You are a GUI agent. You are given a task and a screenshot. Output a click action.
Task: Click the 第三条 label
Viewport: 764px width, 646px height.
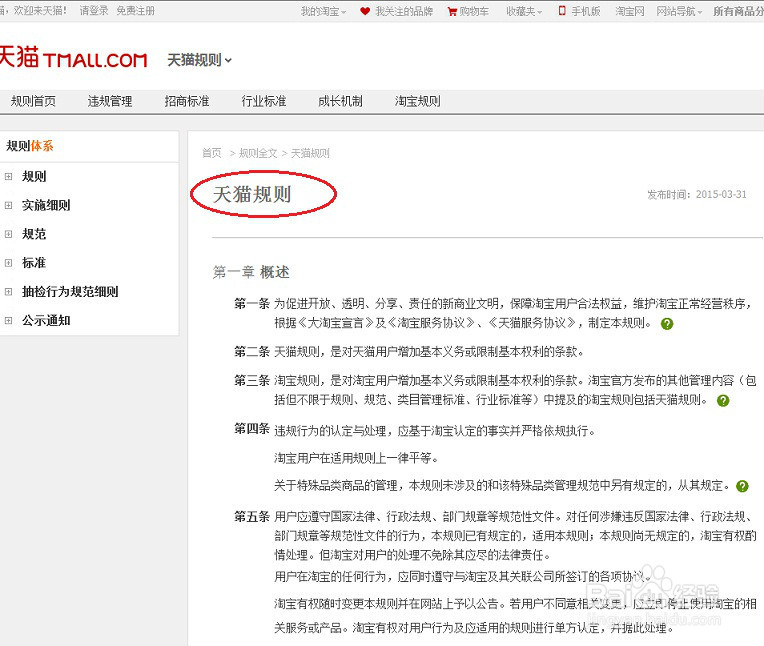pos(252,380)
